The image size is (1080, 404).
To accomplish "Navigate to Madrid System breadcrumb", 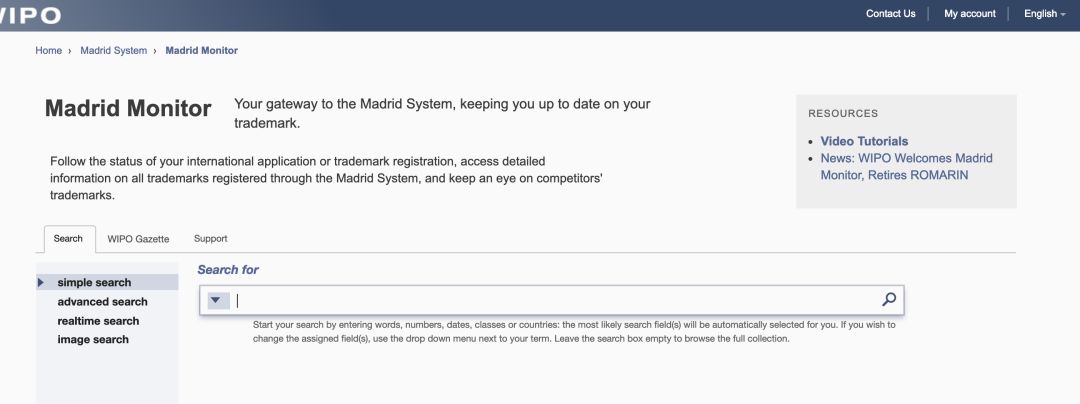I will [x=114, y=50].
